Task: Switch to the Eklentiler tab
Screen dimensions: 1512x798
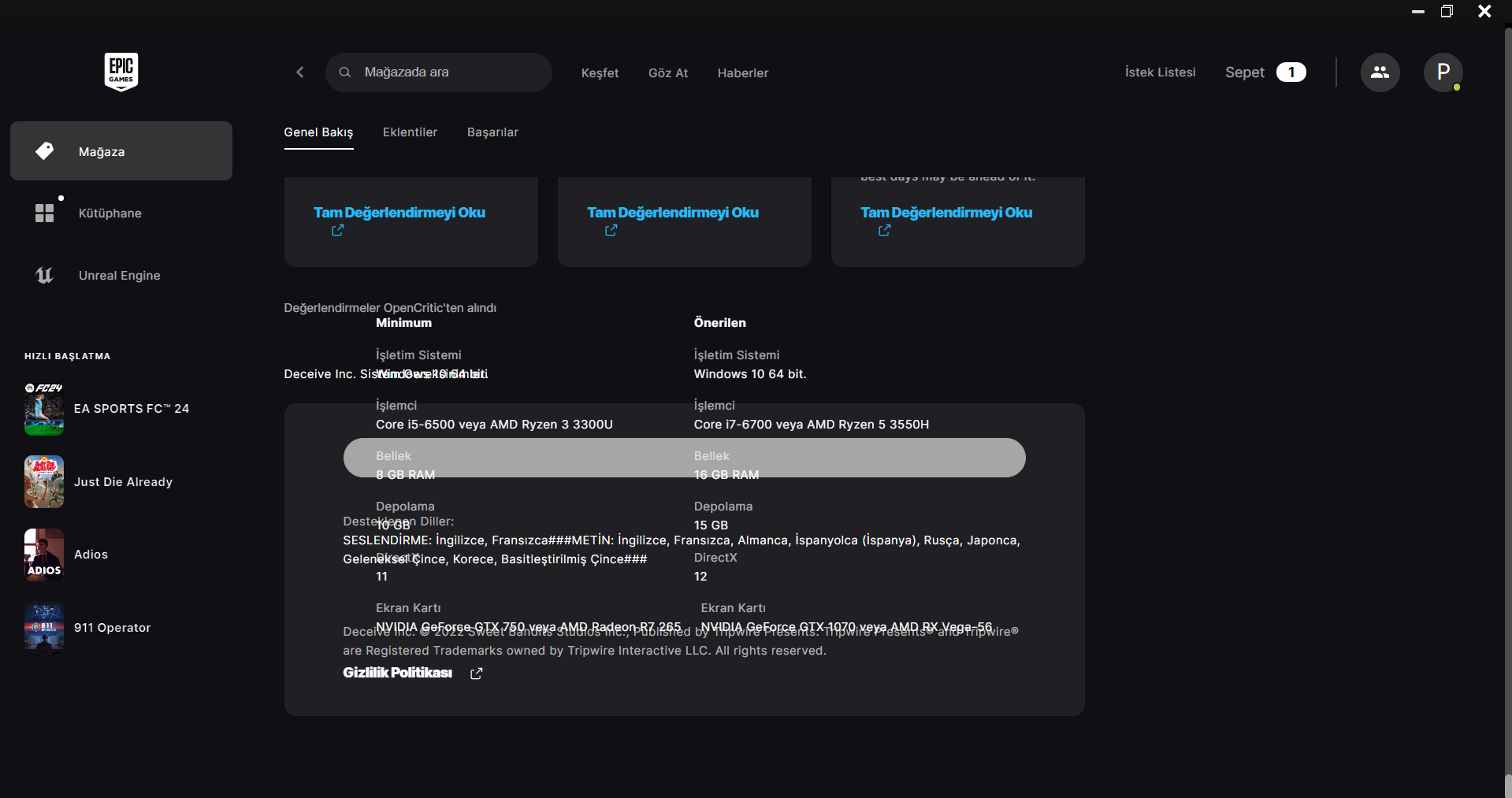Action: click(x=410, y=132)
